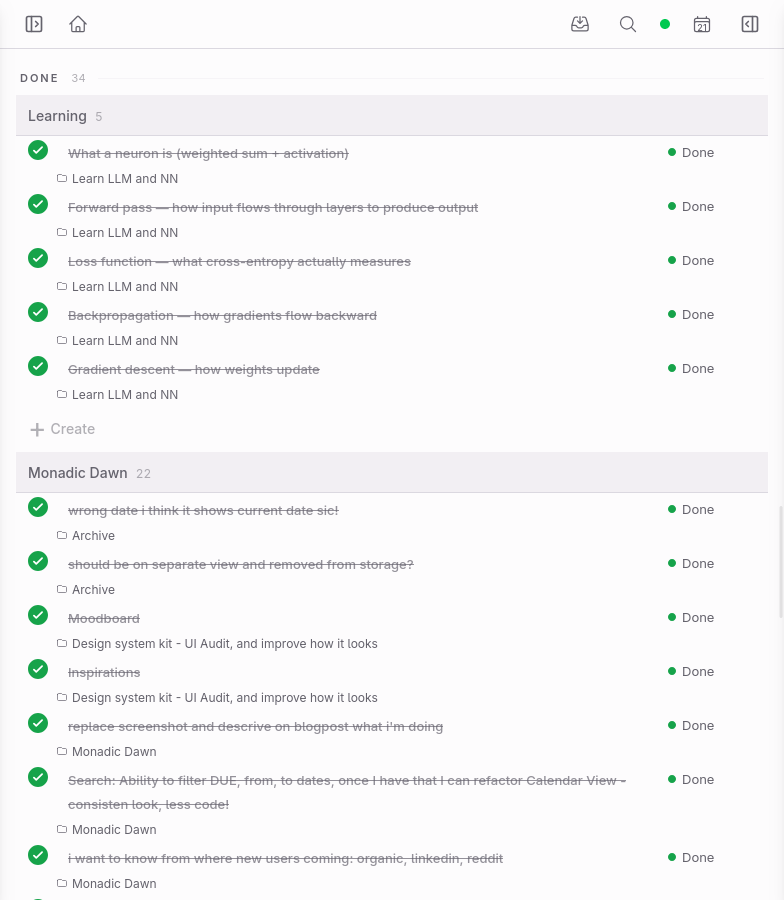Collapse the Learning group header

tap(392, 116)
